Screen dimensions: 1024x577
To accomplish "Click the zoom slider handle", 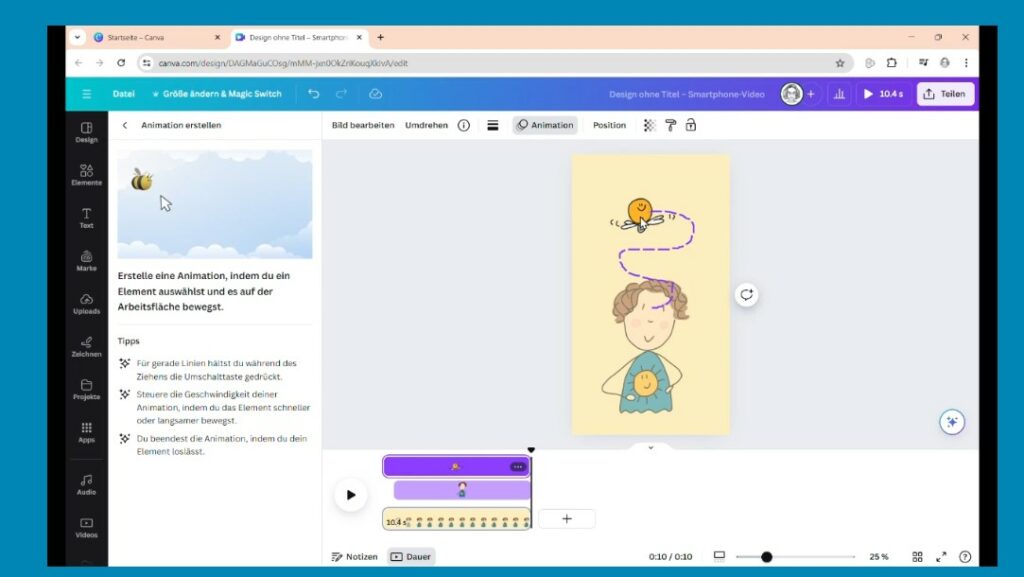I will pyautogui.click(x=766, y=557).
